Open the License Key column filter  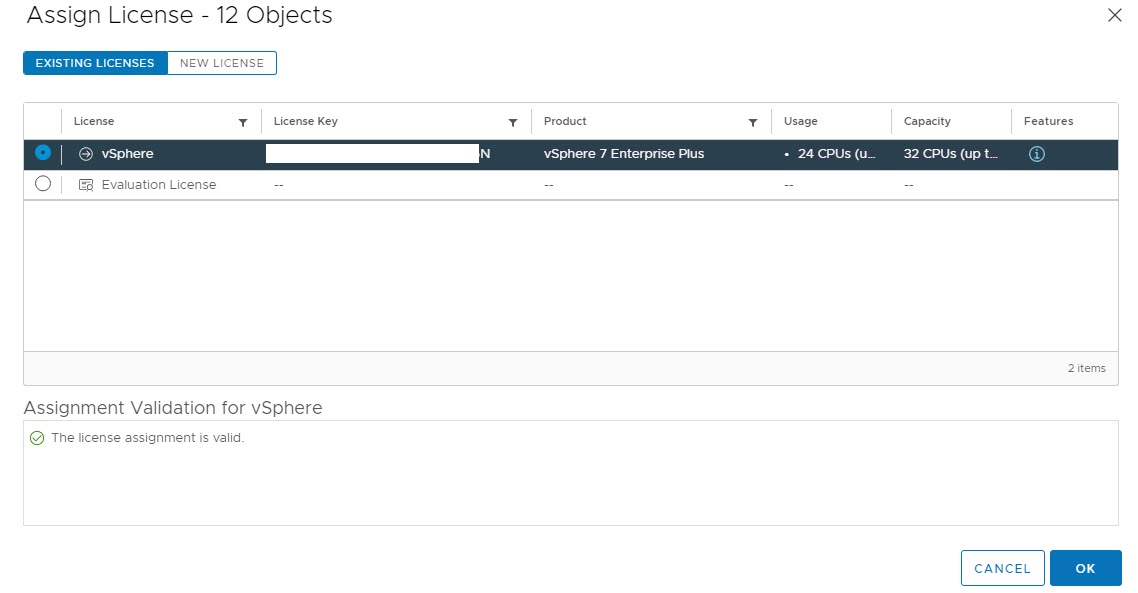coord(513,122)
